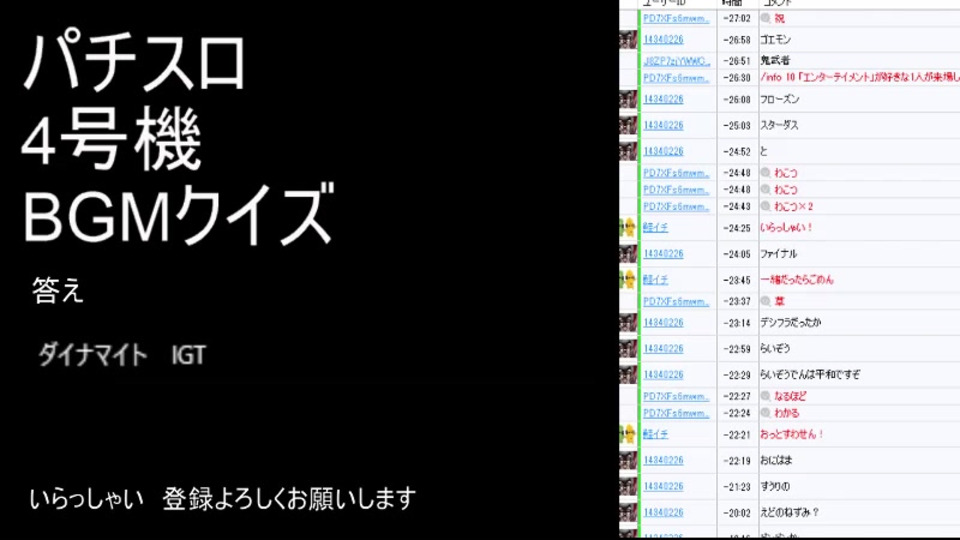Click the time cell -21:23
Image resolution: width=960 pixels, height=540 pixels.
tap(737, 486)
